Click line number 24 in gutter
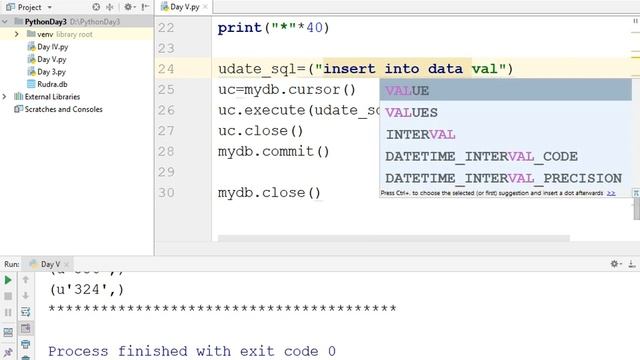Screen dimensions: 640x360 (x=166, y=69)
